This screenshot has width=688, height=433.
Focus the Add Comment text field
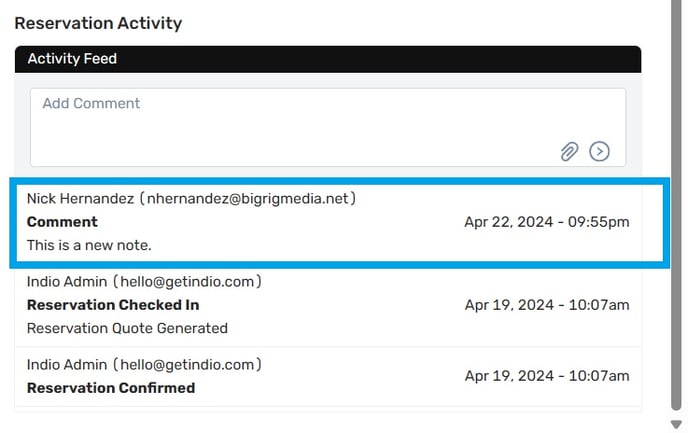(328, 127)
